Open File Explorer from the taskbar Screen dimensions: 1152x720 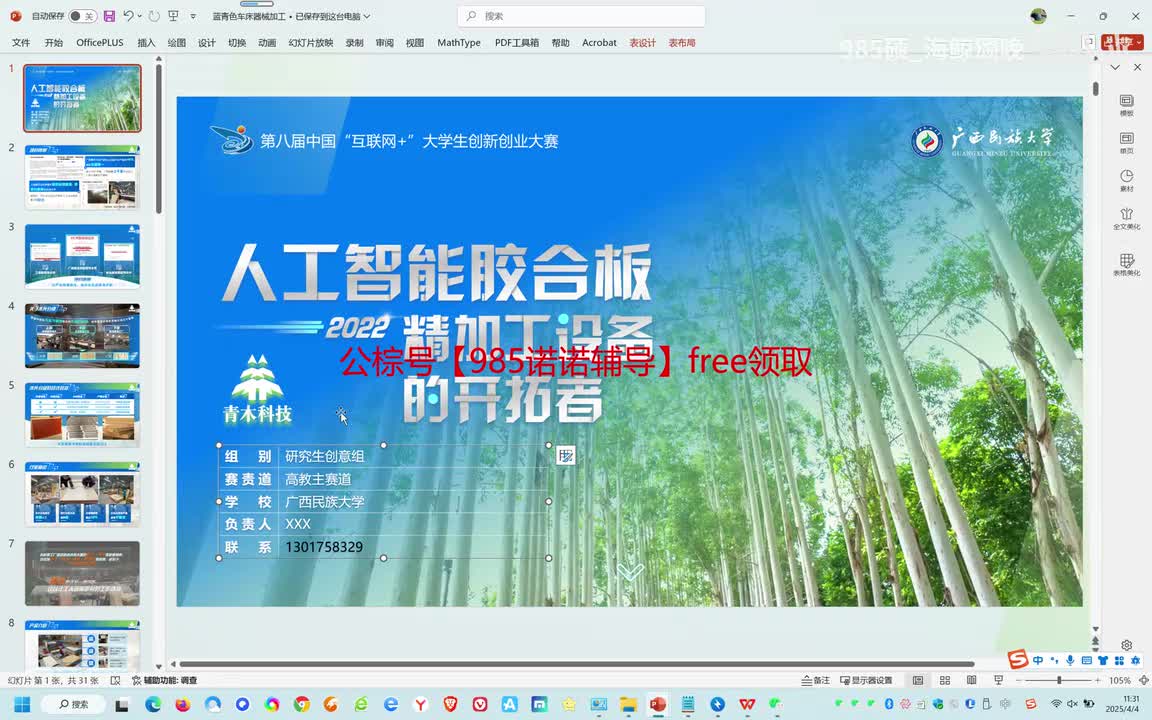[627, 705]
